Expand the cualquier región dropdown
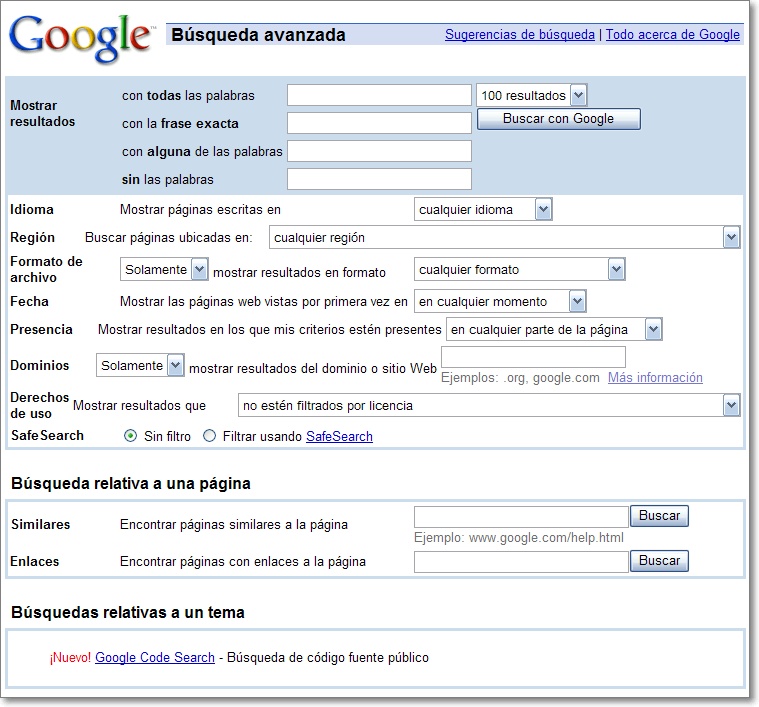The height and width of the screenshot is (707, 759). [x=504, y=238]
